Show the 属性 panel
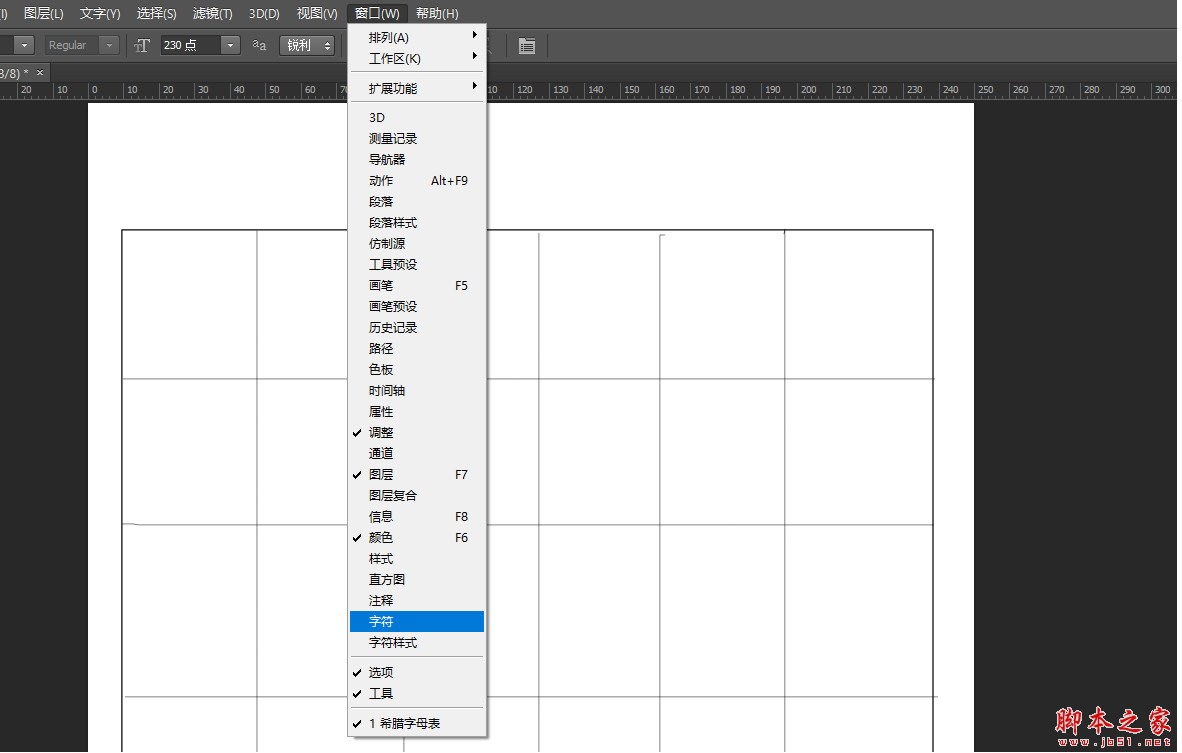This screenshot has width=1182, height=753. (x=417, y=412)
